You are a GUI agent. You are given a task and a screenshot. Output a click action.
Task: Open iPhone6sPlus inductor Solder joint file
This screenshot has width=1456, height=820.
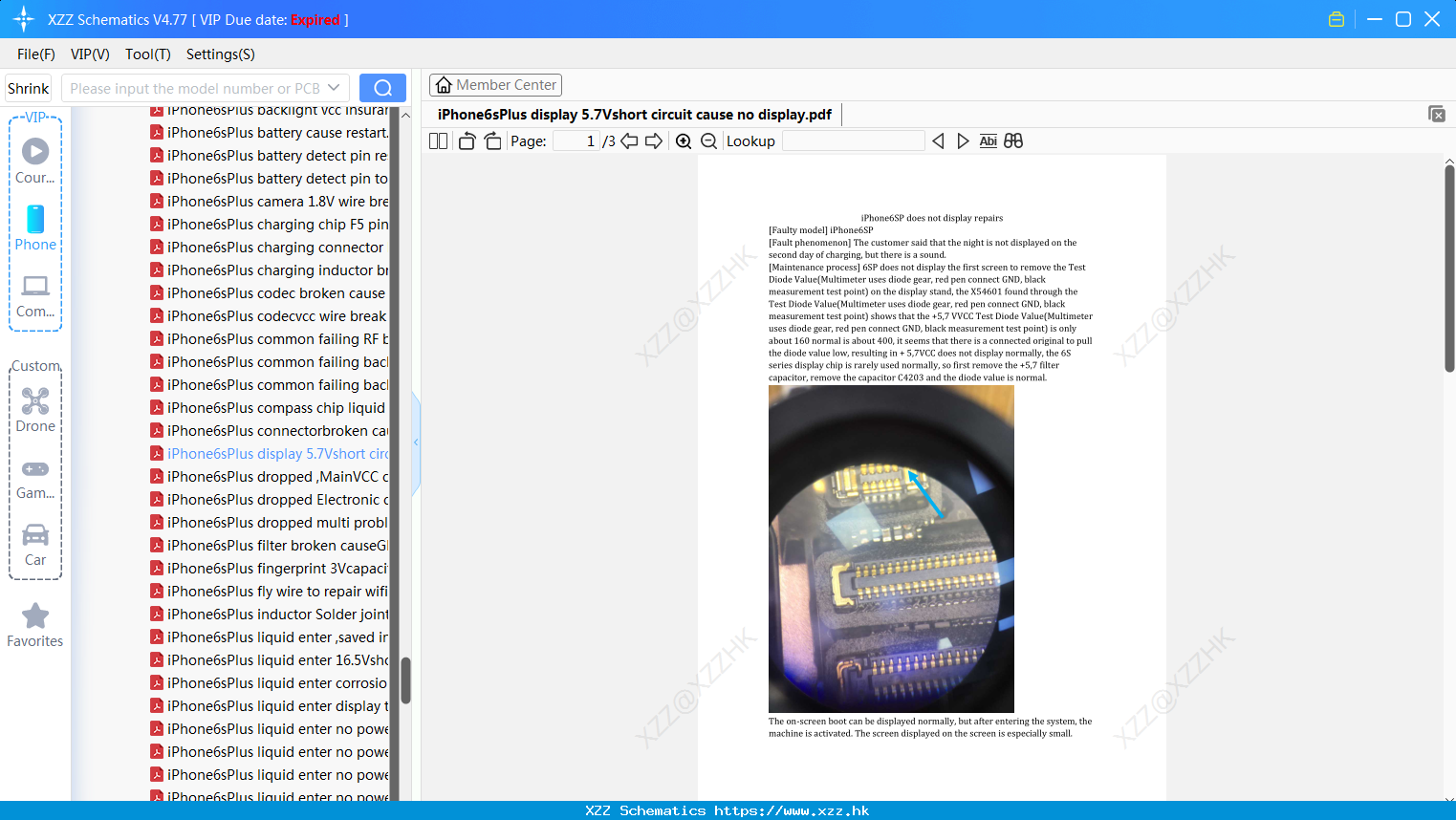coord(270,615)
